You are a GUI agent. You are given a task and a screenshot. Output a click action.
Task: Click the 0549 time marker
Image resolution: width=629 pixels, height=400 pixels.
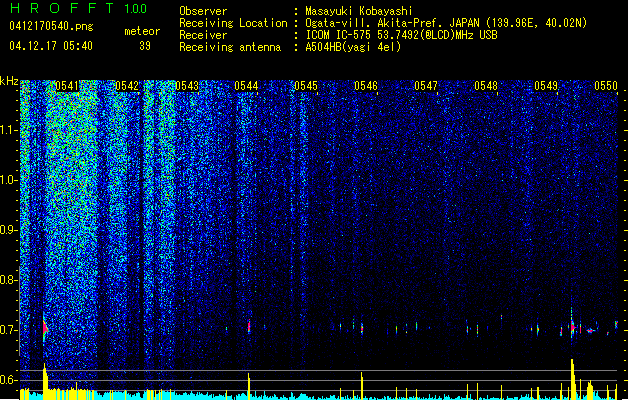(546, 86)
